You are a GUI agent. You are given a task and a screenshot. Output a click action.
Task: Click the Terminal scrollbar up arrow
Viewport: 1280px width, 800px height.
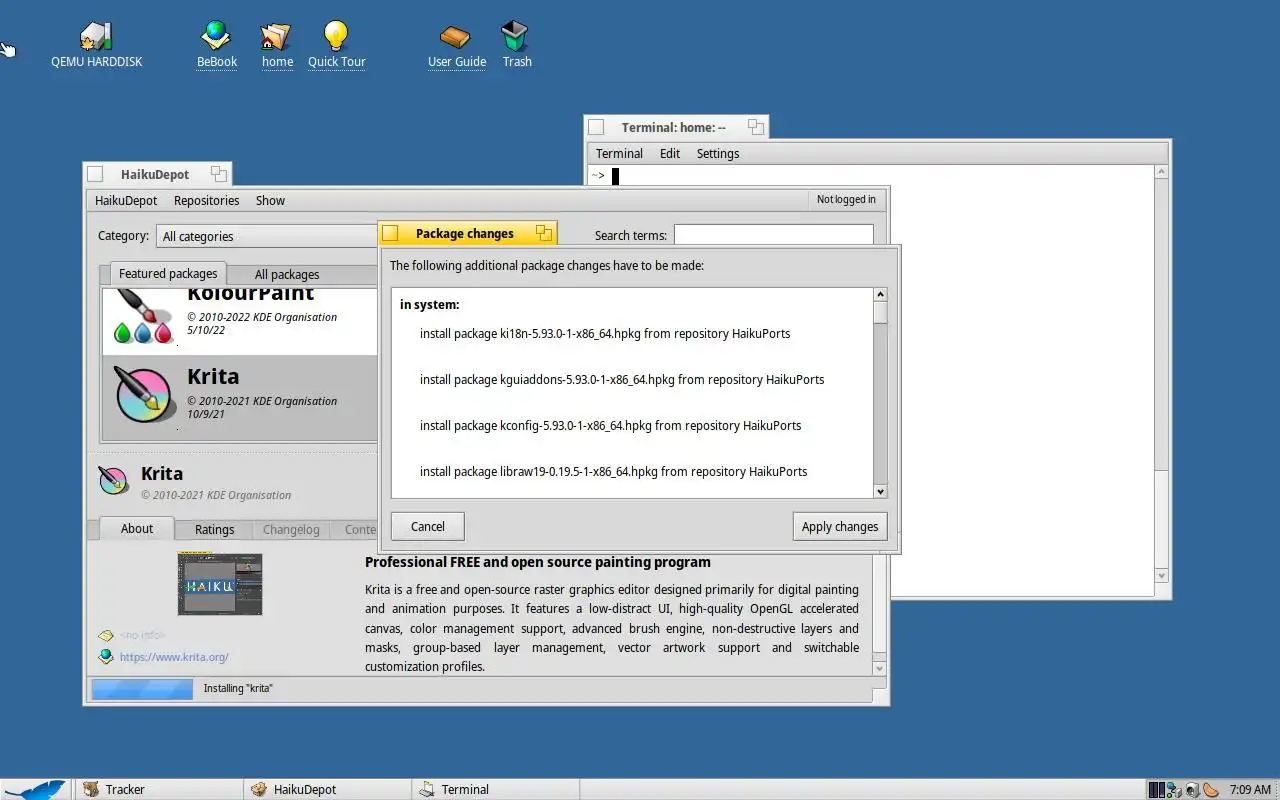point(1161,172)
